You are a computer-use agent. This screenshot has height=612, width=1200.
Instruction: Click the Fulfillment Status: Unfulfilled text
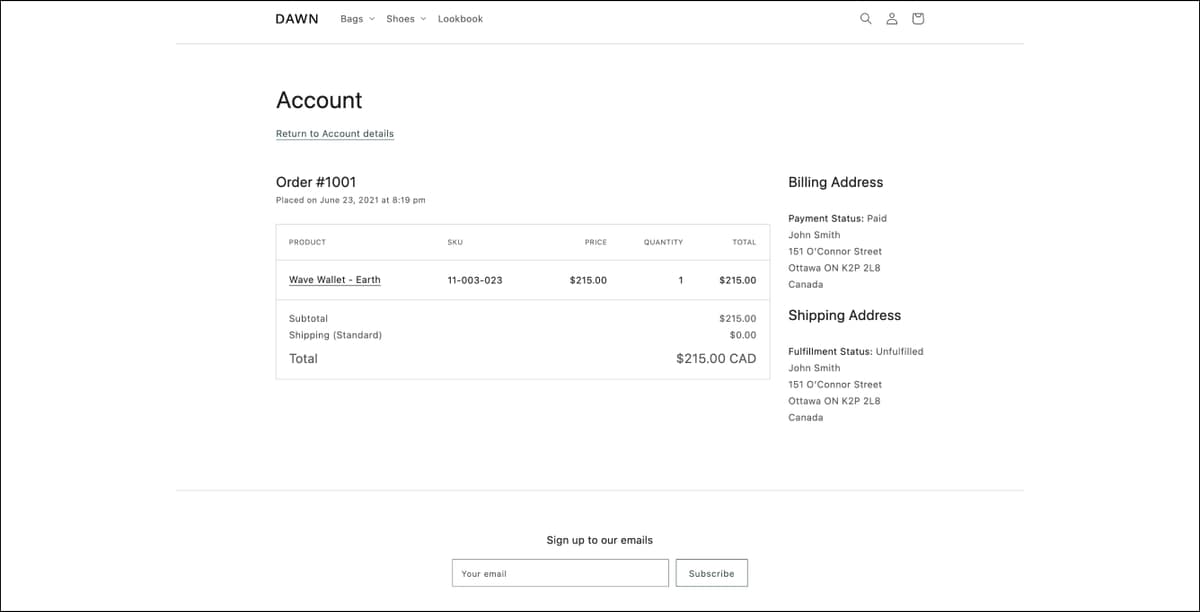(856, 351)
